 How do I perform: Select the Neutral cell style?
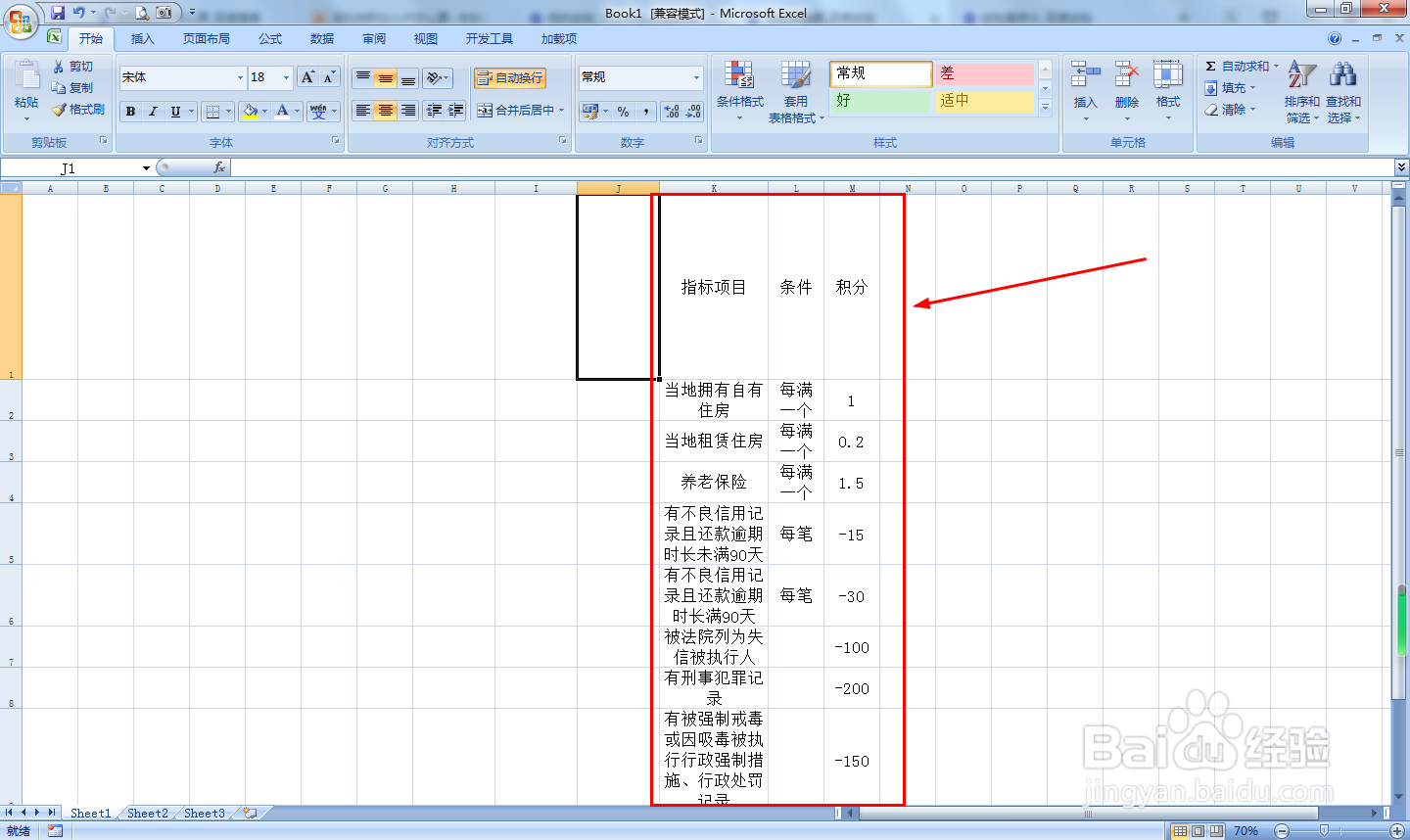tap(984, 101)
